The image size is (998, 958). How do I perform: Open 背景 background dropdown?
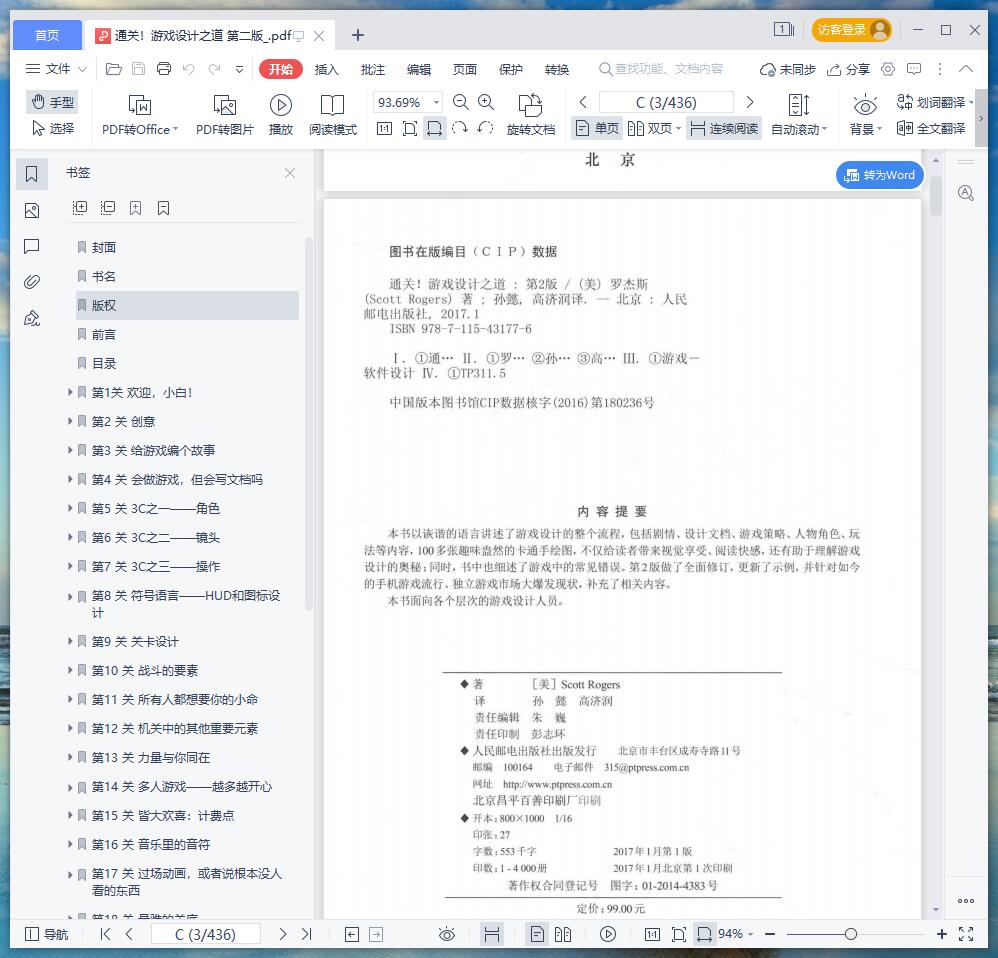coord(865,115)
